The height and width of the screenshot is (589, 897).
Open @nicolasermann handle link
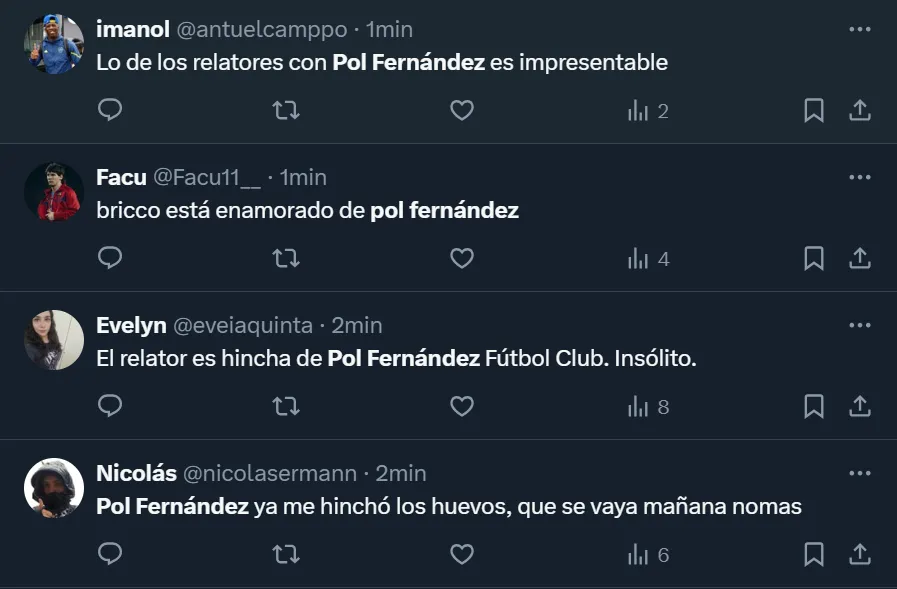[269, 473]
